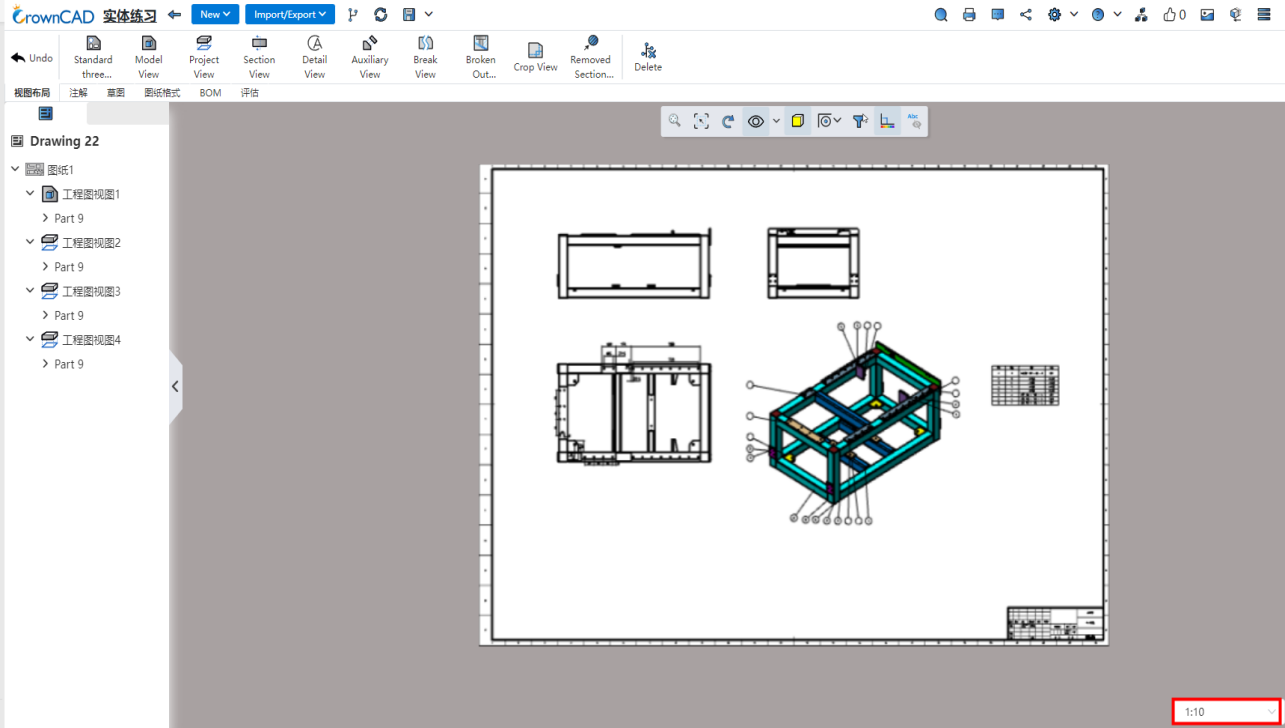The image size is (1285, 728).
Task: Select the Break View tool
Action: point(425,58)
